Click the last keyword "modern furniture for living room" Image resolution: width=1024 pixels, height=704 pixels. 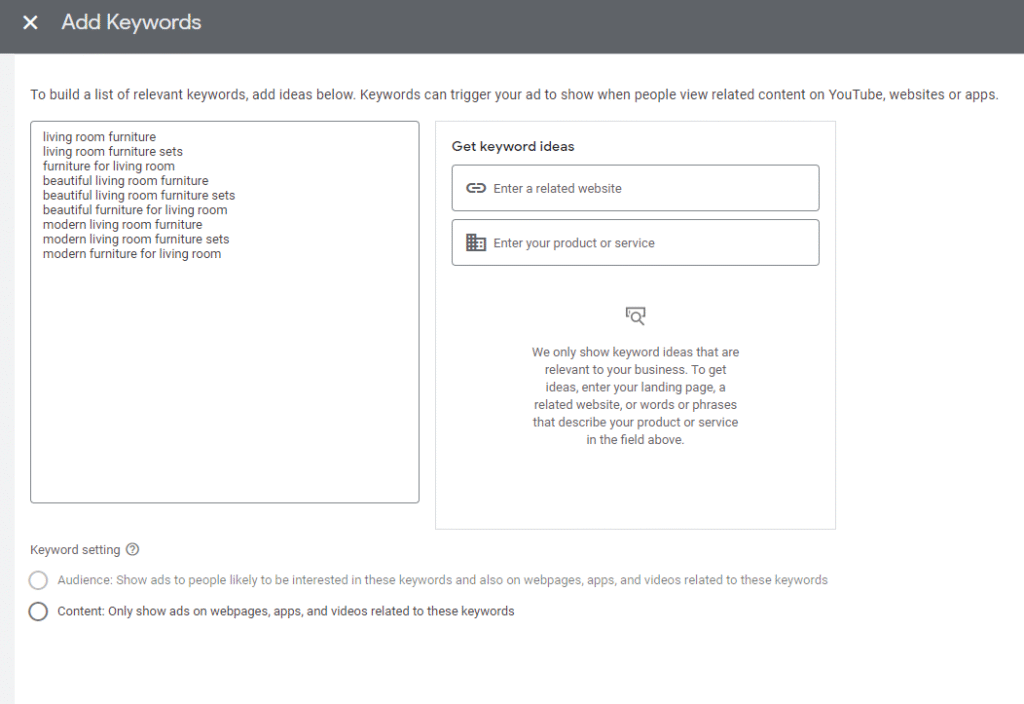pyautogui.click(x=132, y=254)
